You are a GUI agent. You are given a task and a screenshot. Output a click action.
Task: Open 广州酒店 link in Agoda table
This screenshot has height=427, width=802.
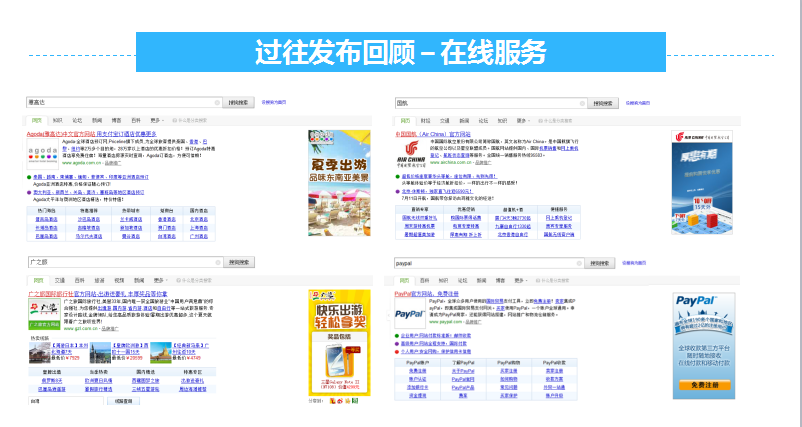pos(198,237)
